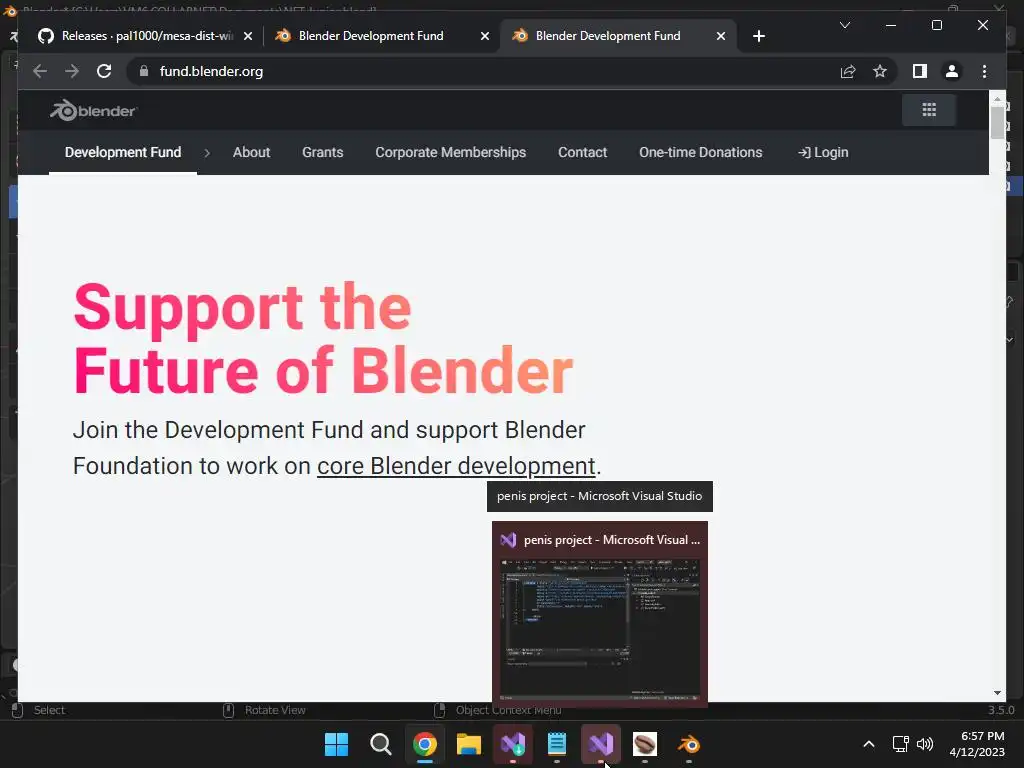Open the volume control in system tray
The image size is (1024, 768).
pos(925,744)
